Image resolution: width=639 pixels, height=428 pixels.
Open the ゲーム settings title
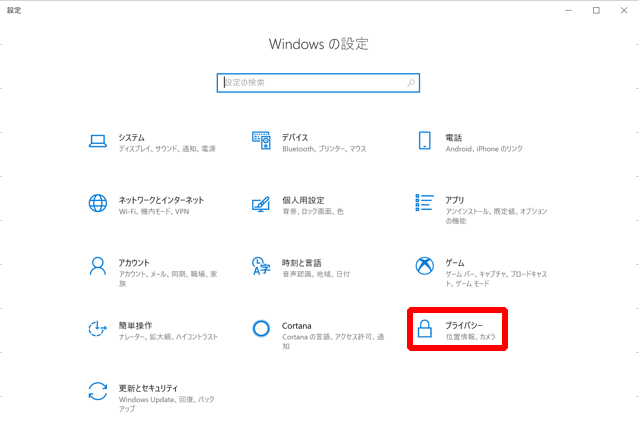pos(455,263)
